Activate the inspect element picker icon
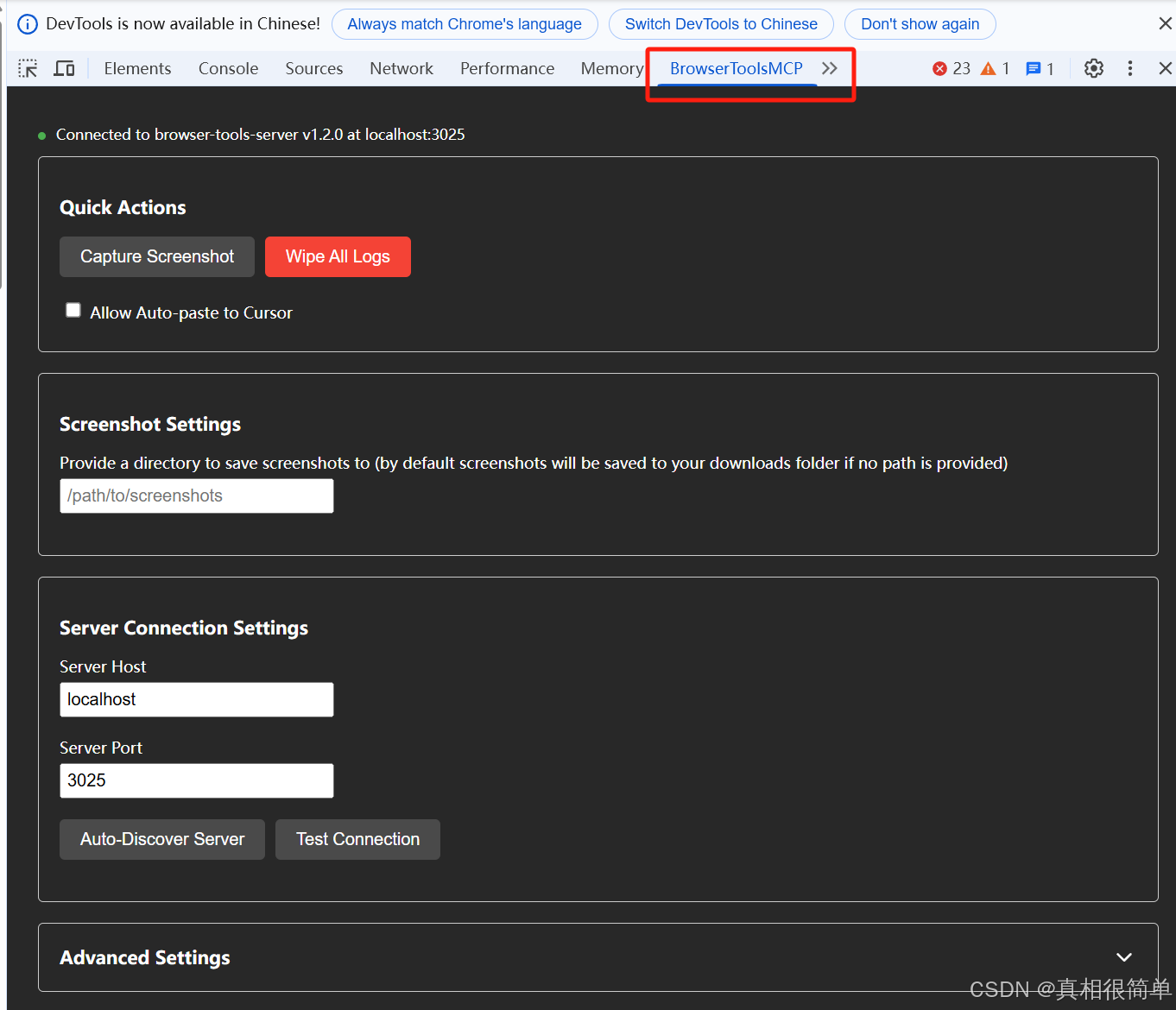Viewport: 1176px width, 1010px height. pyautogui.click(x=28, y=68)
